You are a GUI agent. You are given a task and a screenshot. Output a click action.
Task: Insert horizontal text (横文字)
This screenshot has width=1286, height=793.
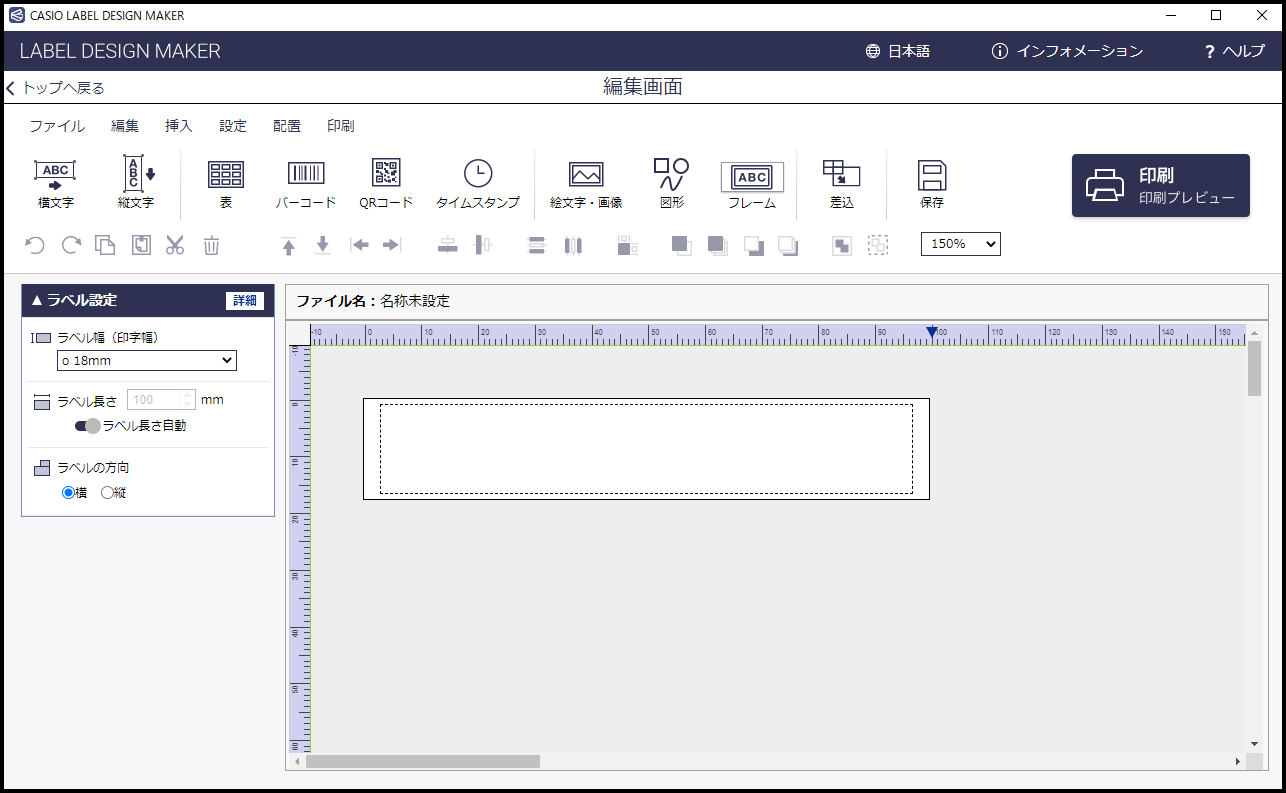tap(55, 183)
